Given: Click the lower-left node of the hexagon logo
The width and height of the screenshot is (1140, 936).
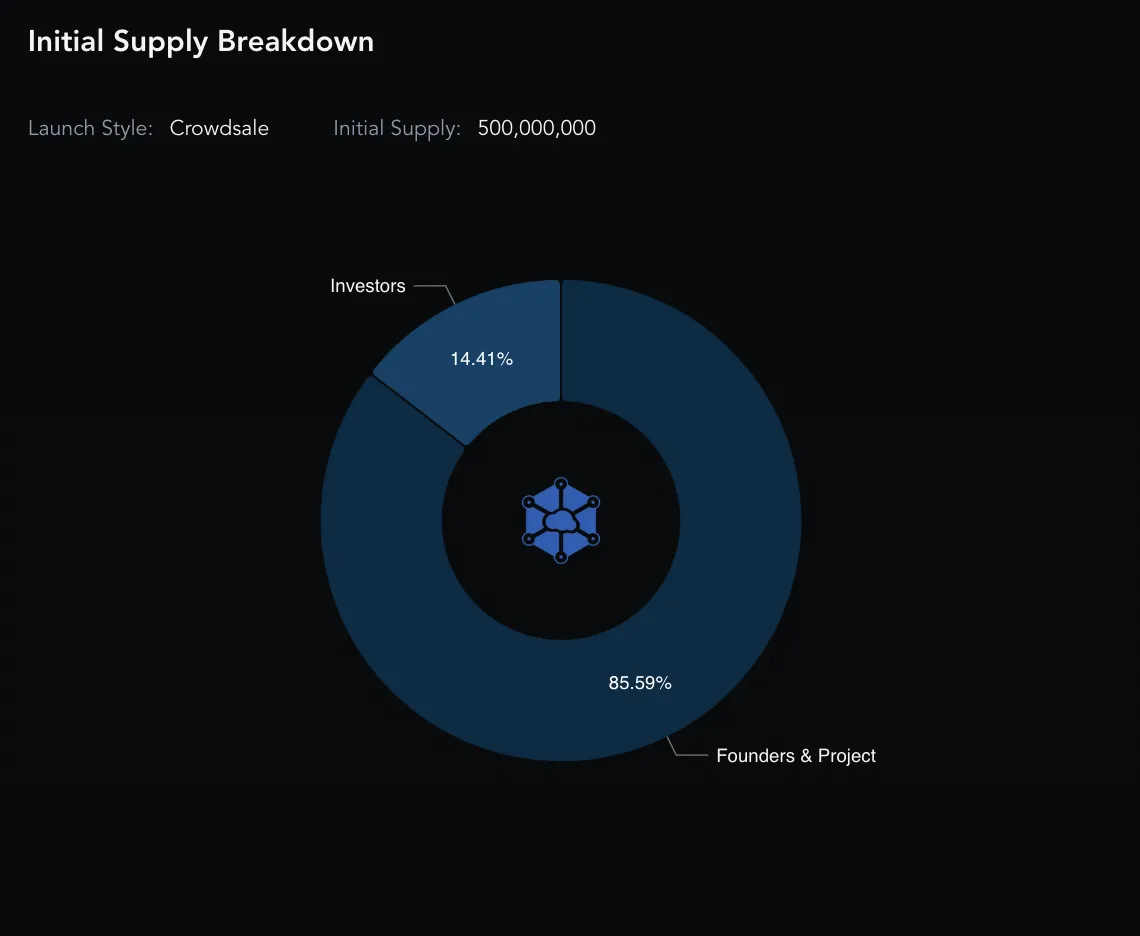Looking at the screenshot, I should (529, 539).
